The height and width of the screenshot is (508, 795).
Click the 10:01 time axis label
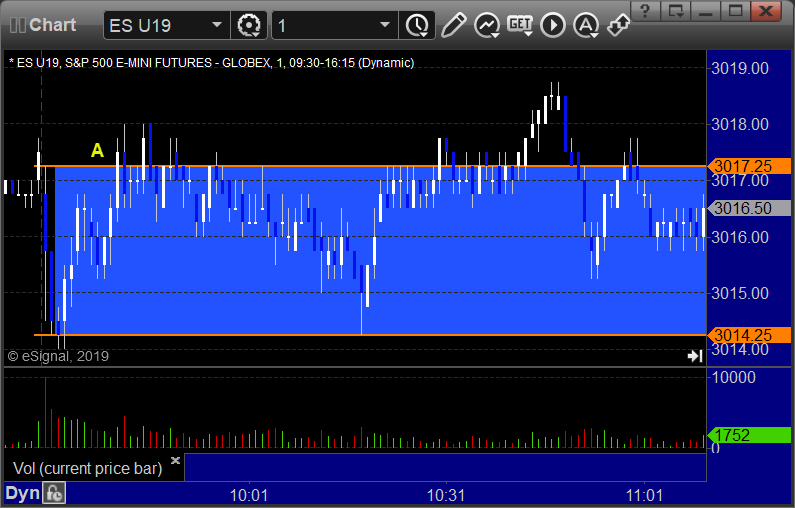tap(248, 495)
